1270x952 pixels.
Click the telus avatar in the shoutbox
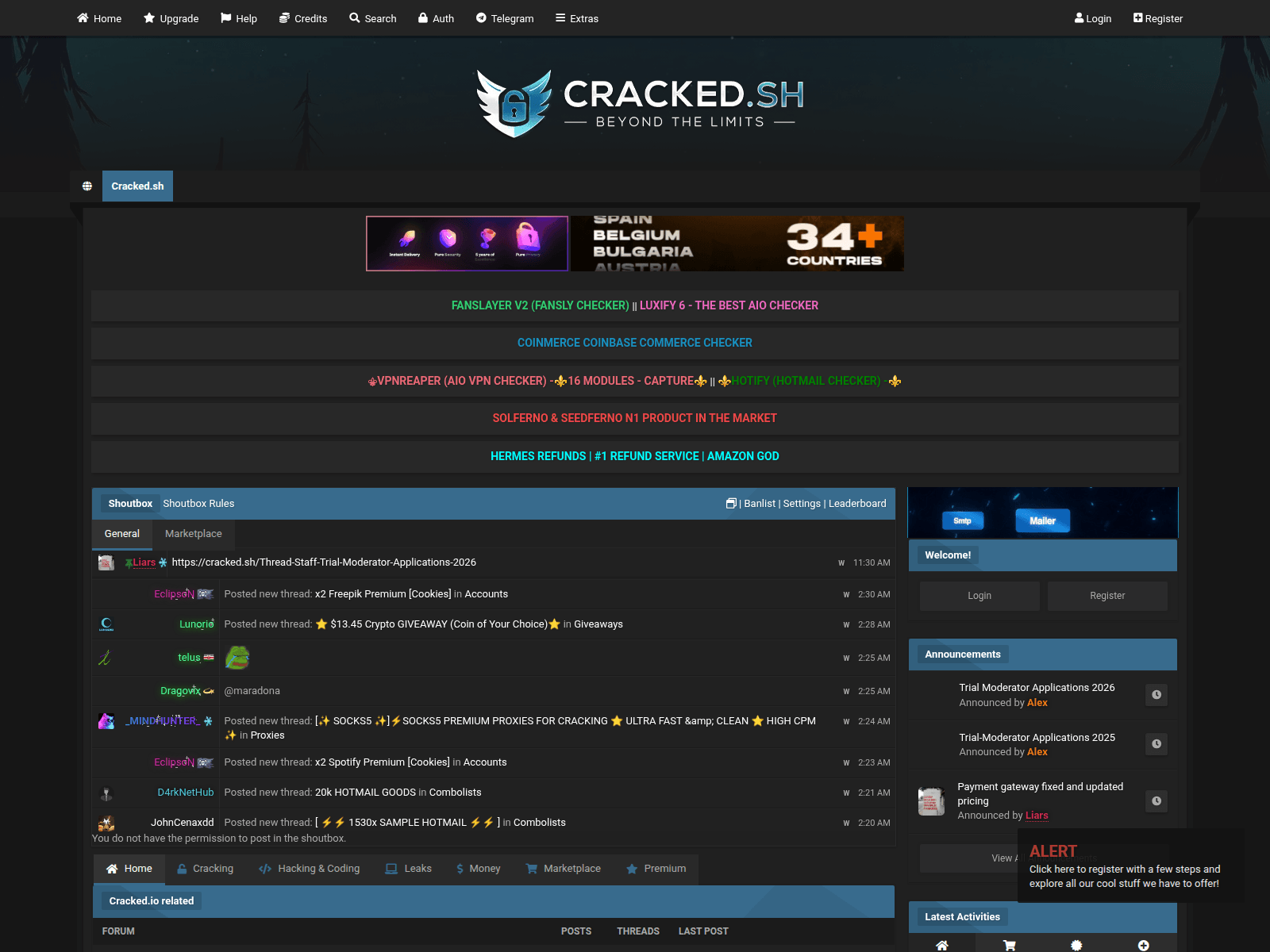(x=105, y=658)
